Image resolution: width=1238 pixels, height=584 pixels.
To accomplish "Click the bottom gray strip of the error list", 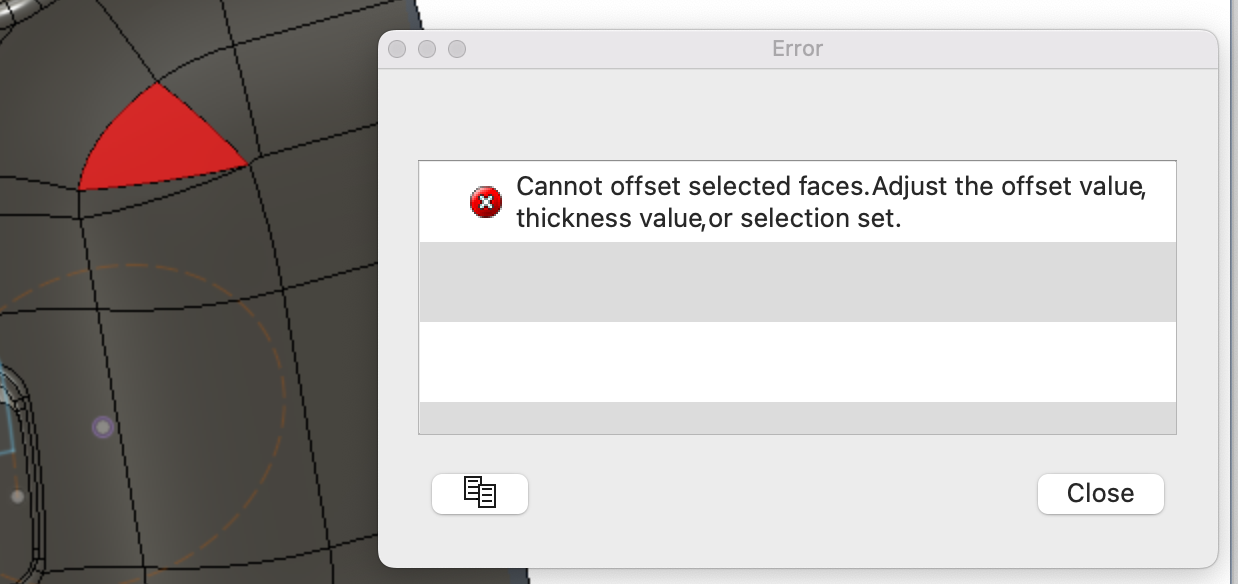I will [797, 418].
